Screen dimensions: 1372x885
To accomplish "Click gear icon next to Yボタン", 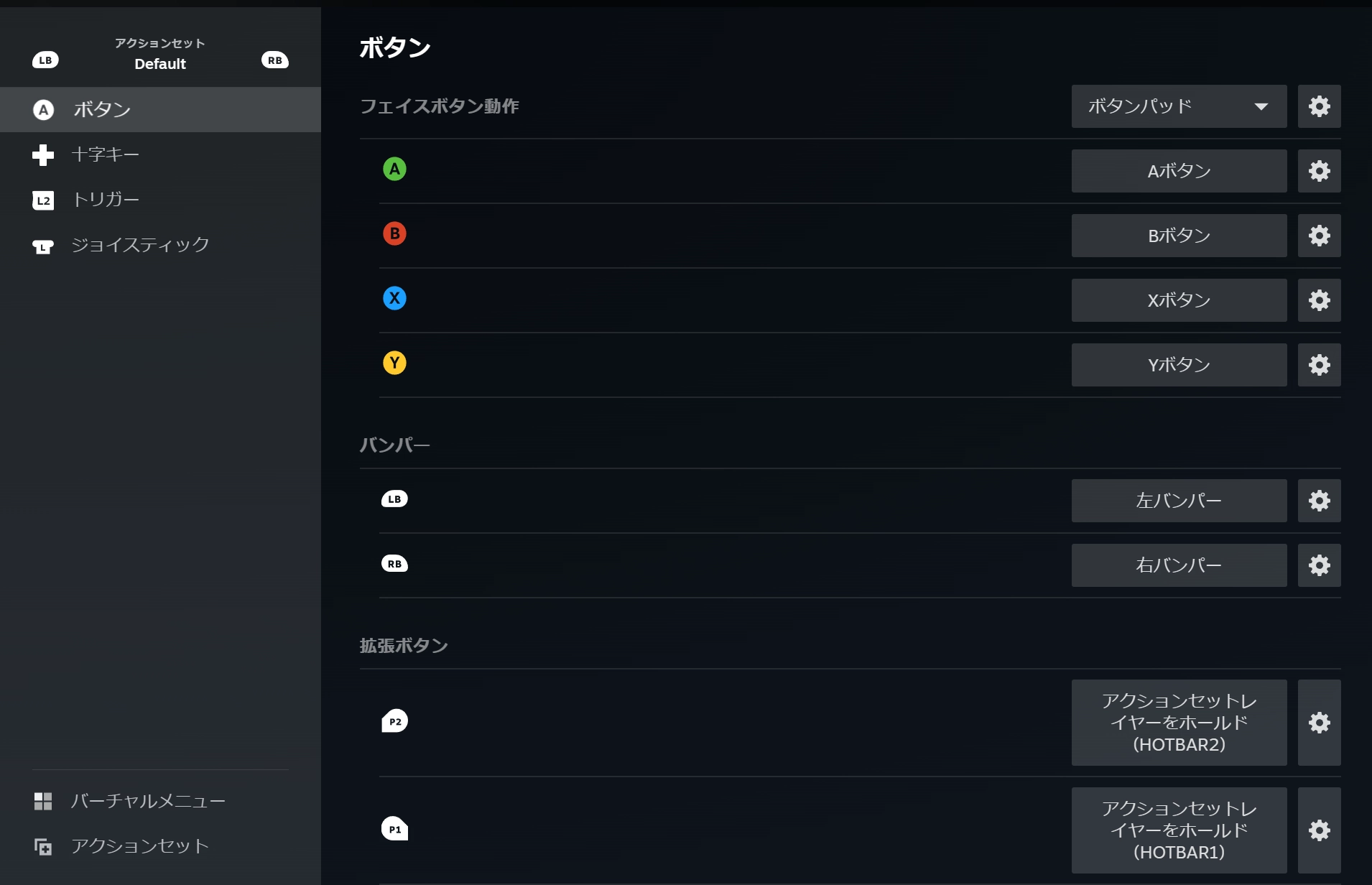I will (x=1319, y=365).
